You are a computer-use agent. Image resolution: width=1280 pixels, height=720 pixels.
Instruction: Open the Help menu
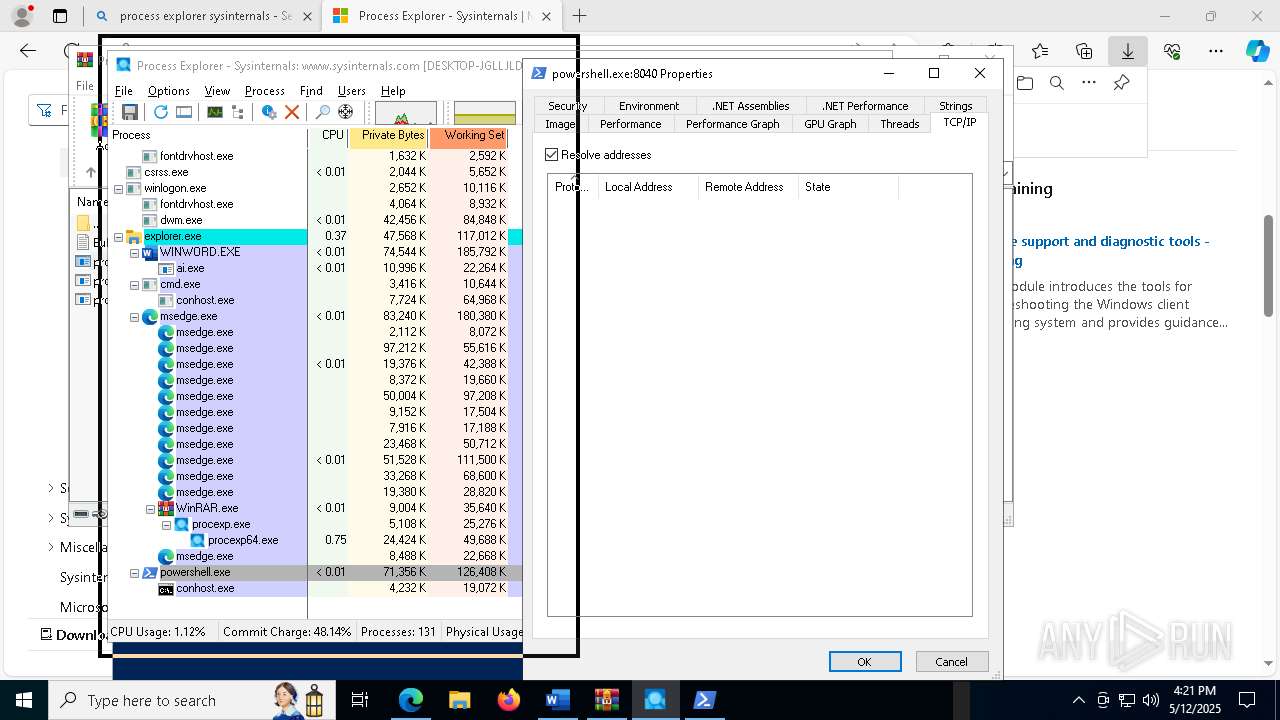point(393,91)
